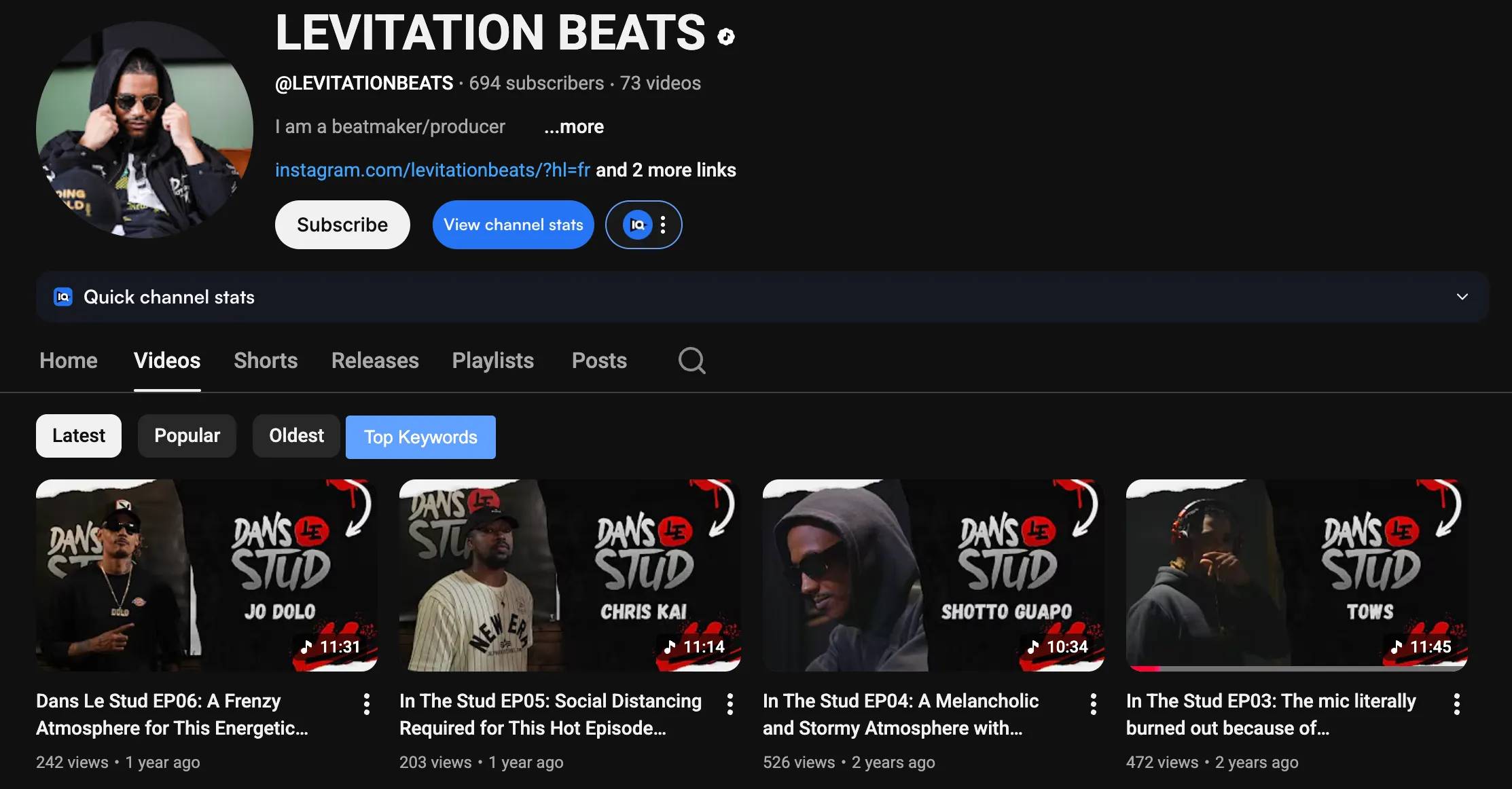Image resolution: width=1512 pixels, height=789 pixels.
Task: Show the 2 more links
Action: (x=666, y=170)
